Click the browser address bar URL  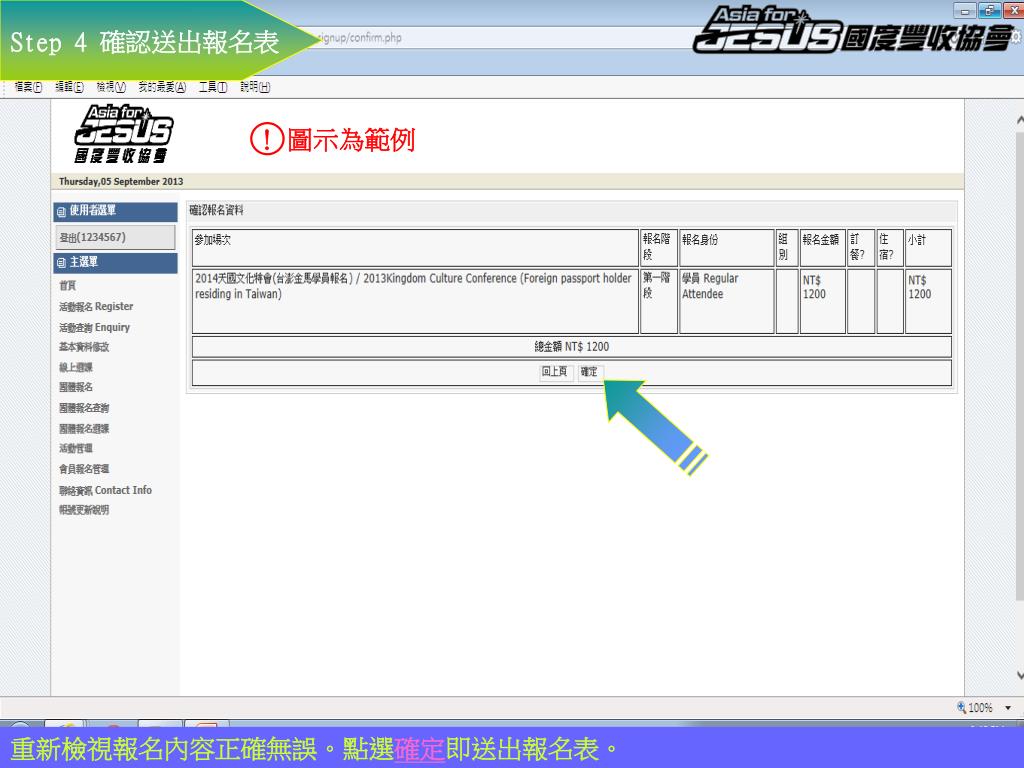tap(360, 39)
